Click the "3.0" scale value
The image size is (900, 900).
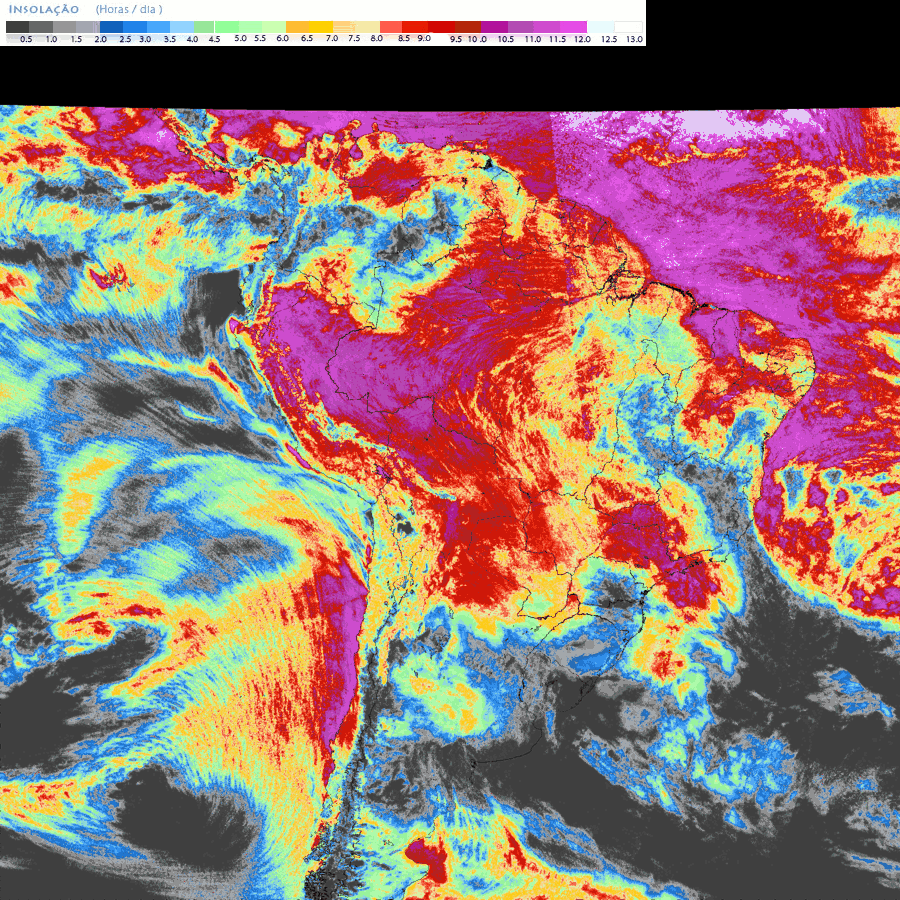point(145,40)
